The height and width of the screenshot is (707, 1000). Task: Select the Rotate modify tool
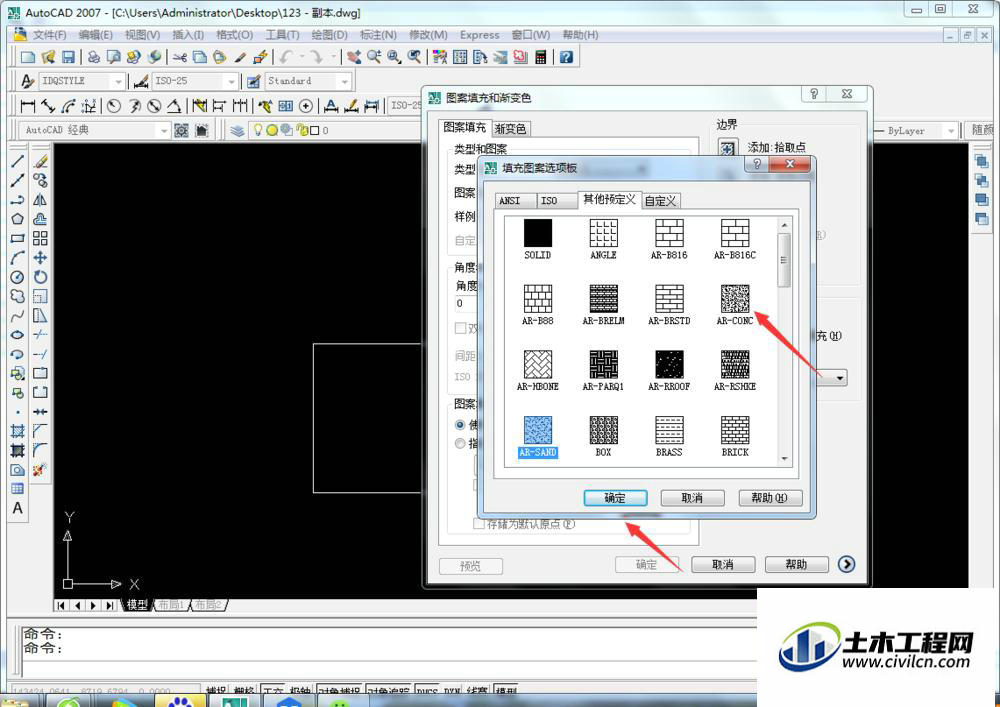pos(40,277)
